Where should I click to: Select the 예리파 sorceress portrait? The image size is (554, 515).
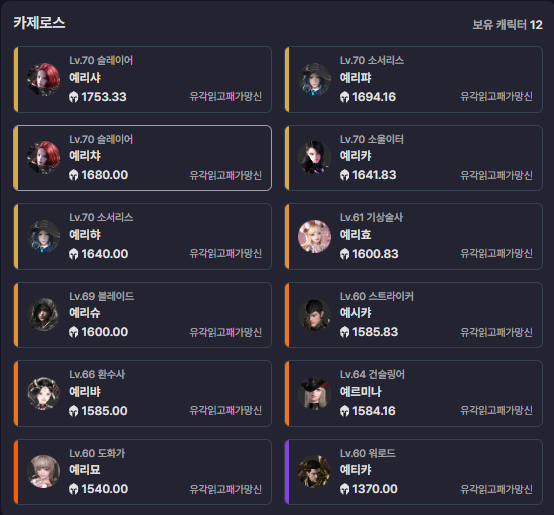(x=314, y=79)
